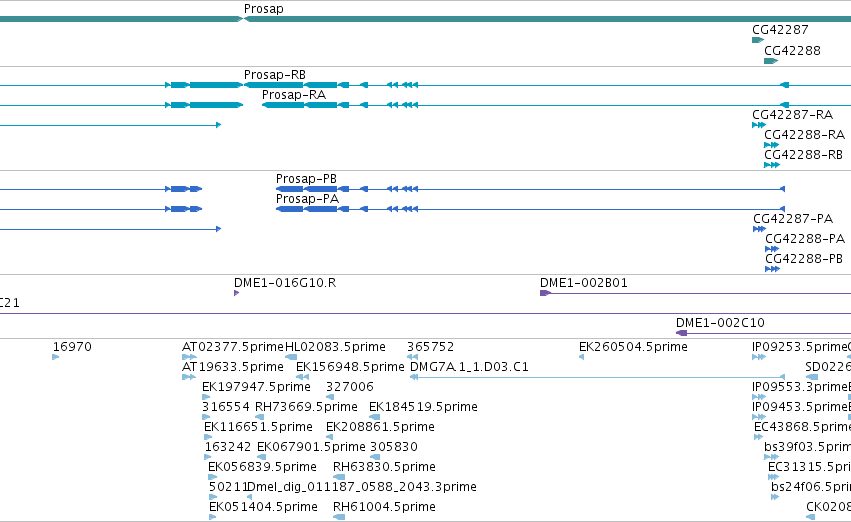
Task: Click the CG42288-PB protein label
Action: tap(804, 259)
